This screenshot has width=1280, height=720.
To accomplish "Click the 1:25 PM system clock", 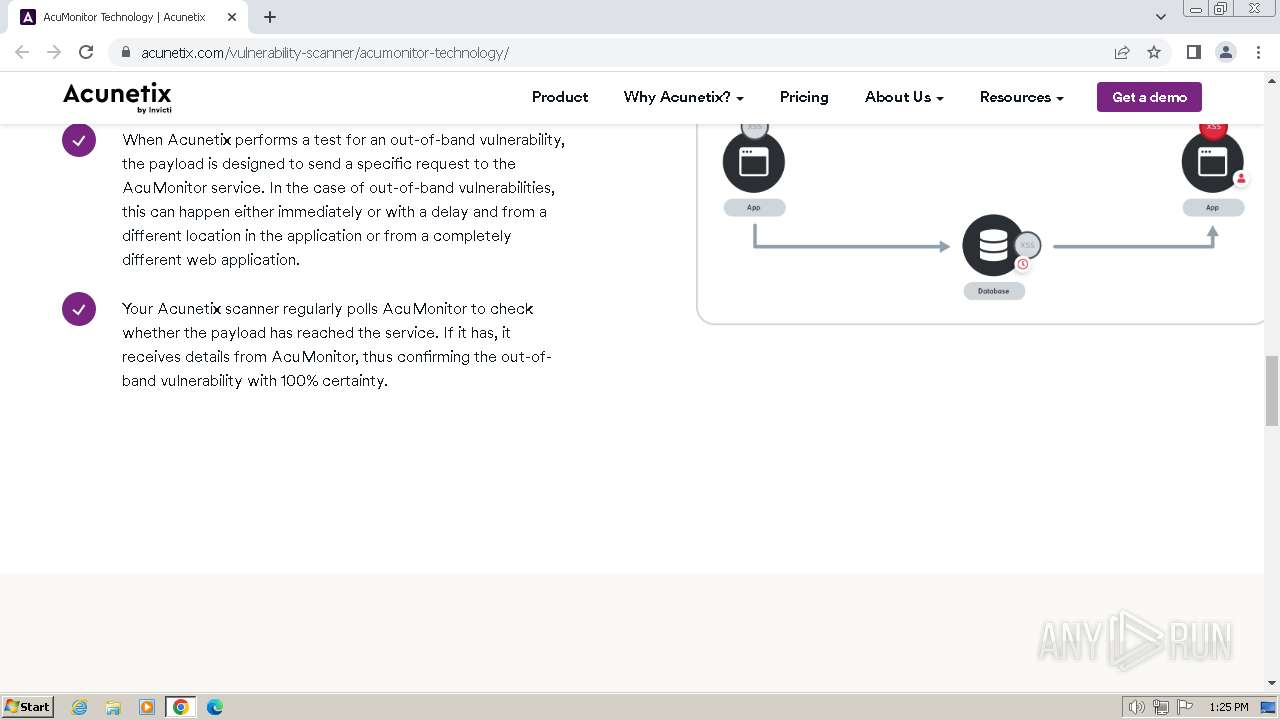I will (1228, 707).
